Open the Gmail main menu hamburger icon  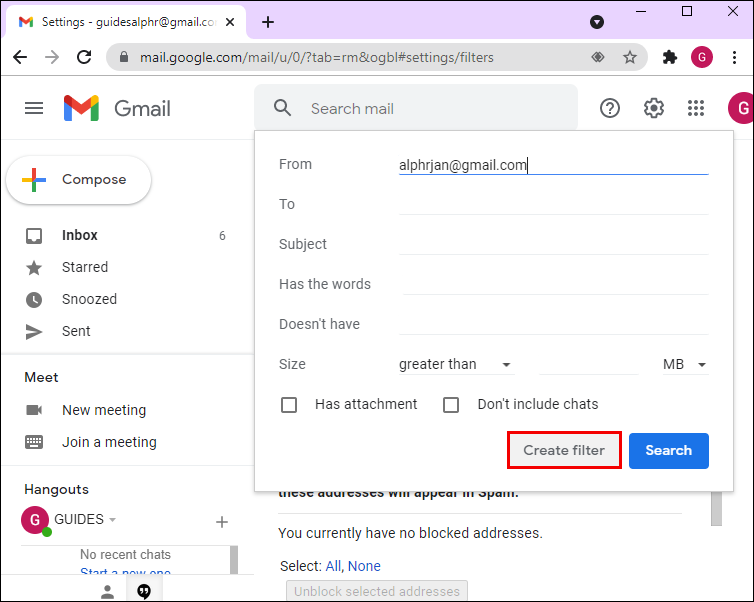coord(34,108)
